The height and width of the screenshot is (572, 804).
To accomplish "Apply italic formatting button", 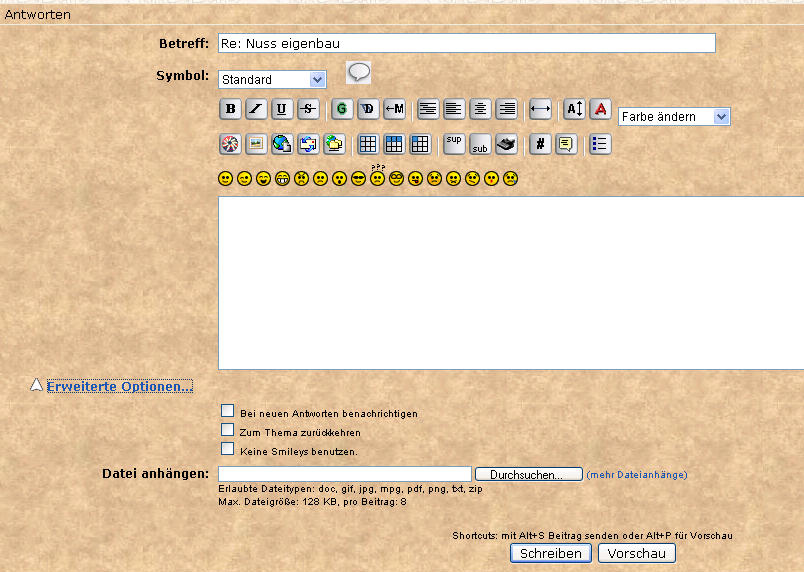I will 256,109.
